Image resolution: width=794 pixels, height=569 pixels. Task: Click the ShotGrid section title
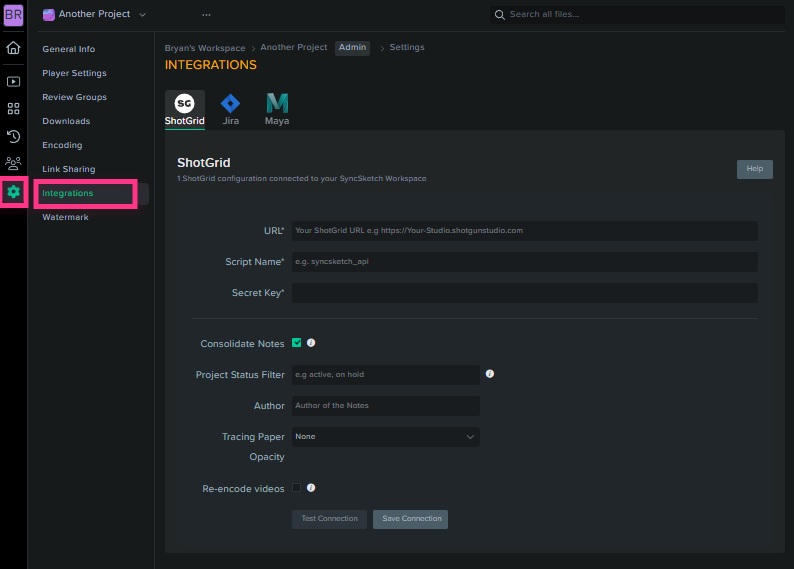204,162
